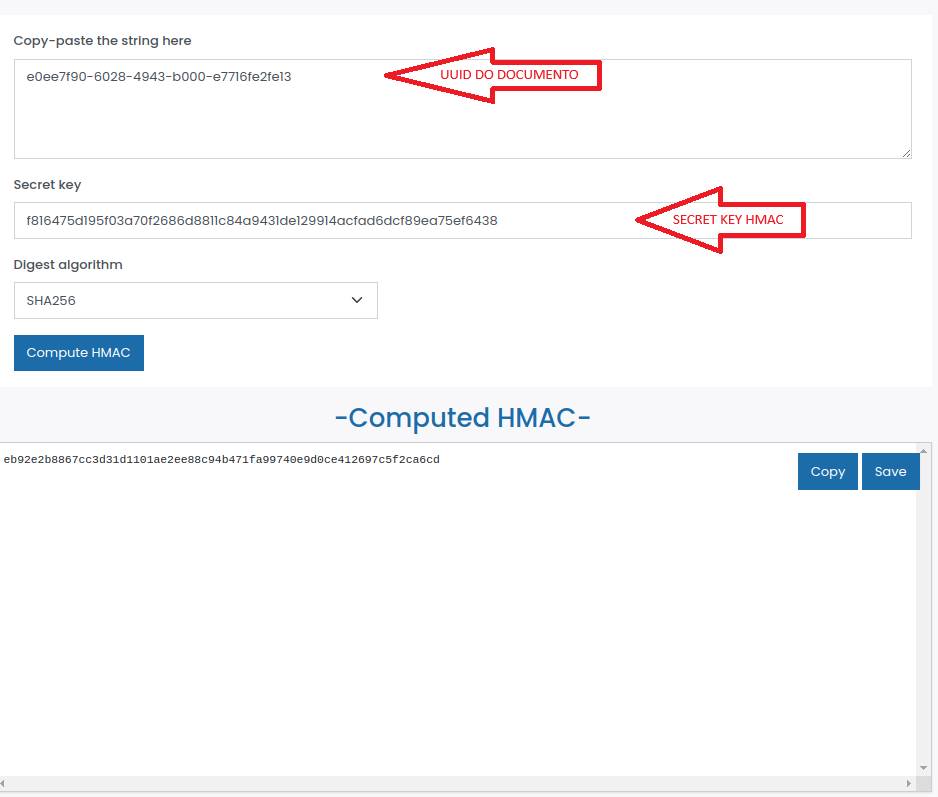The image size is (938, 797).
Task: Open the Digest algorithm dropdown
Action: click(x=196, y=300)
